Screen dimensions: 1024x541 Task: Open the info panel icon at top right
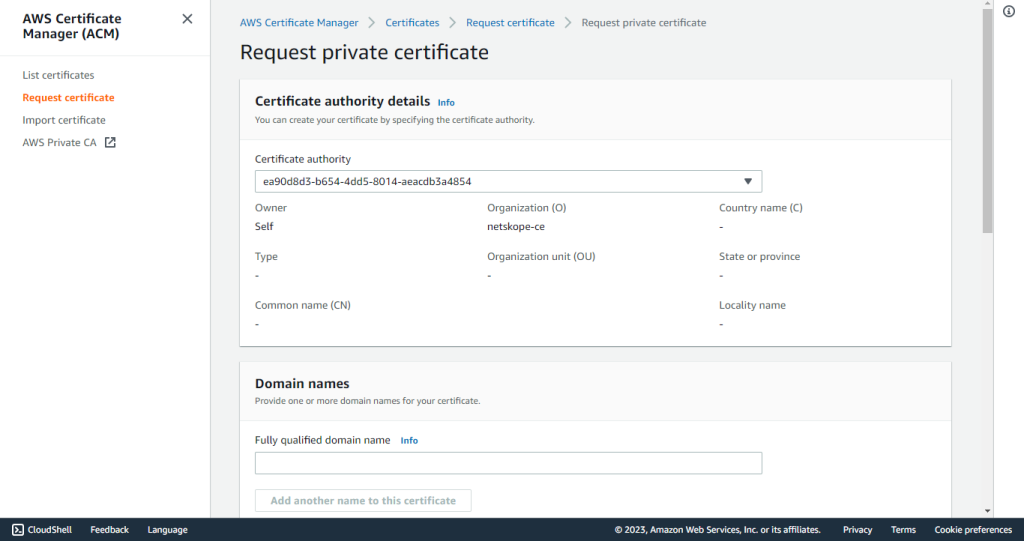pos(1009,11)
